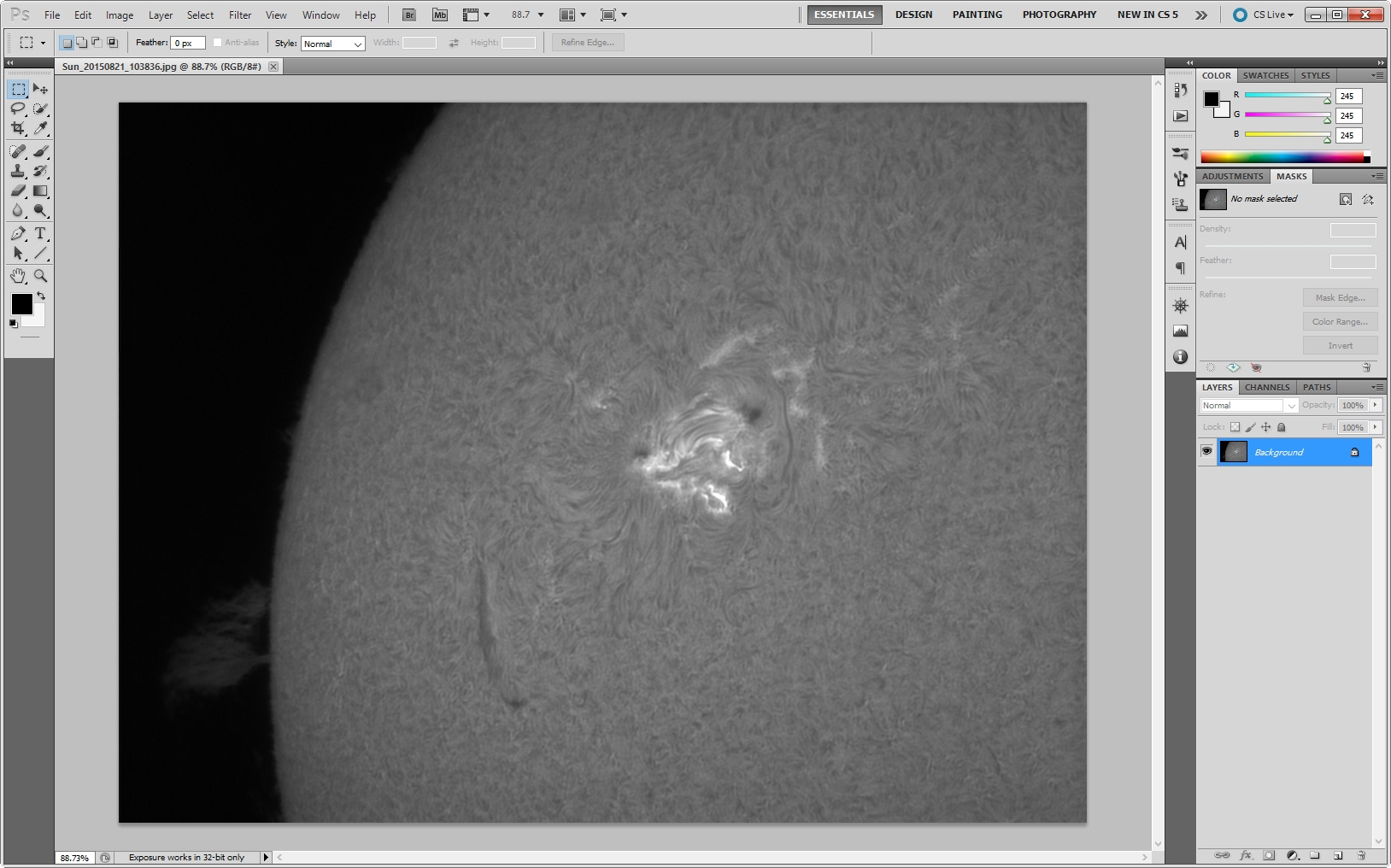
Task: Hide the Background layer with eye icon
Action: pyautogui.click(x=1206, y=451)
